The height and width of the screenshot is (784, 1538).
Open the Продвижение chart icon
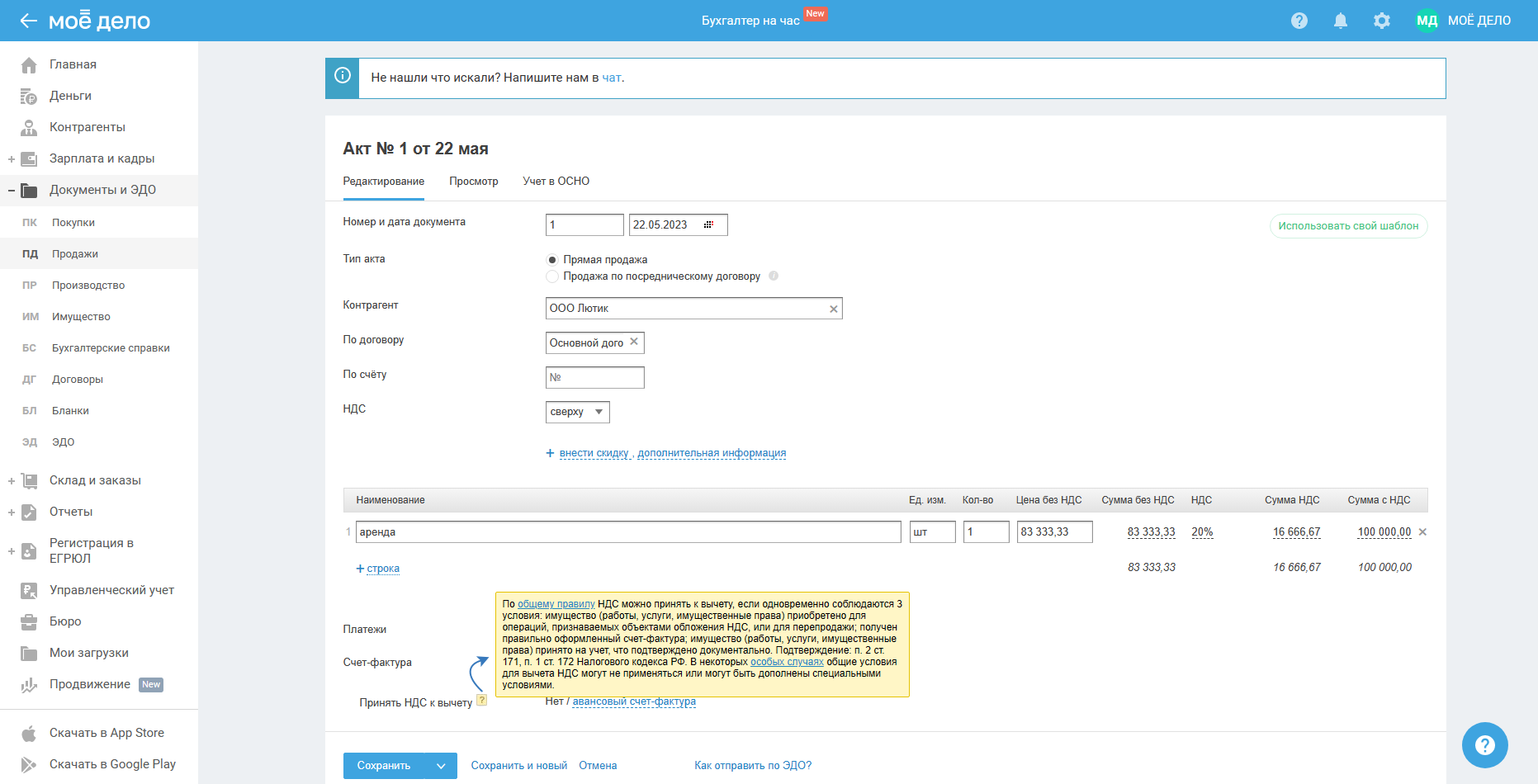pos(29,684)
